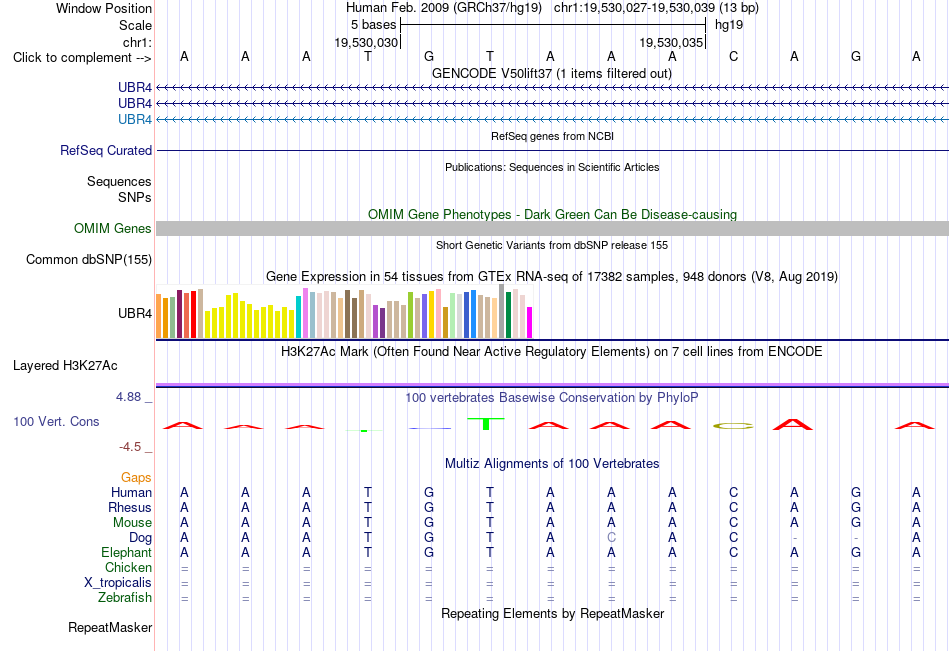
Task: Click the 19,530,030 coordinate label
Action: point(366,42)
